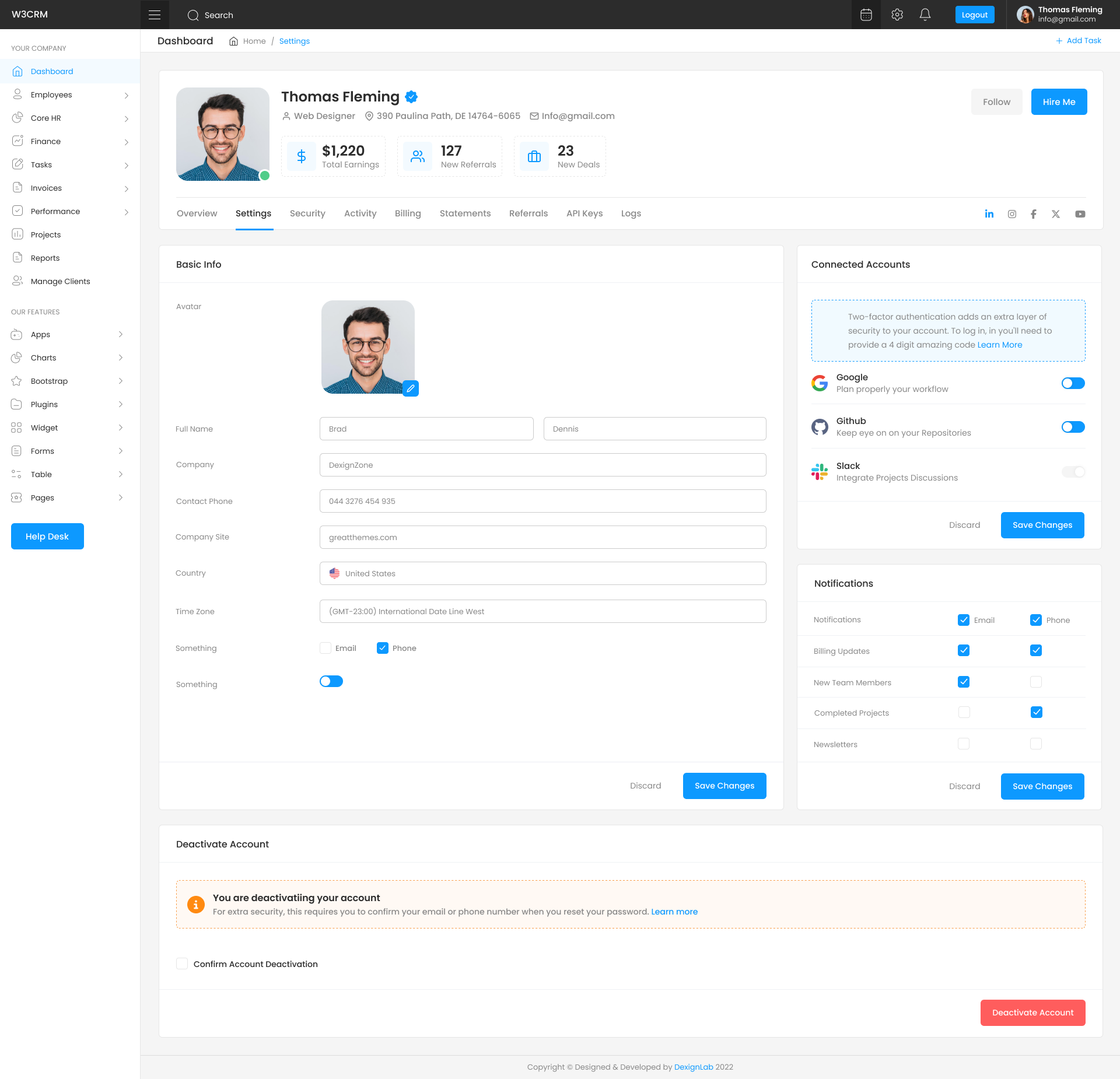This screenshot has height=1079, width=1120.
Task: Open the settings gear in the header
Action: point(897,15)
